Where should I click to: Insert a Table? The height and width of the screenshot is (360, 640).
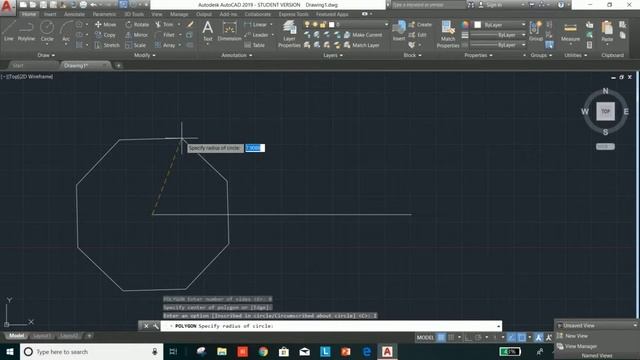point(255,45)
